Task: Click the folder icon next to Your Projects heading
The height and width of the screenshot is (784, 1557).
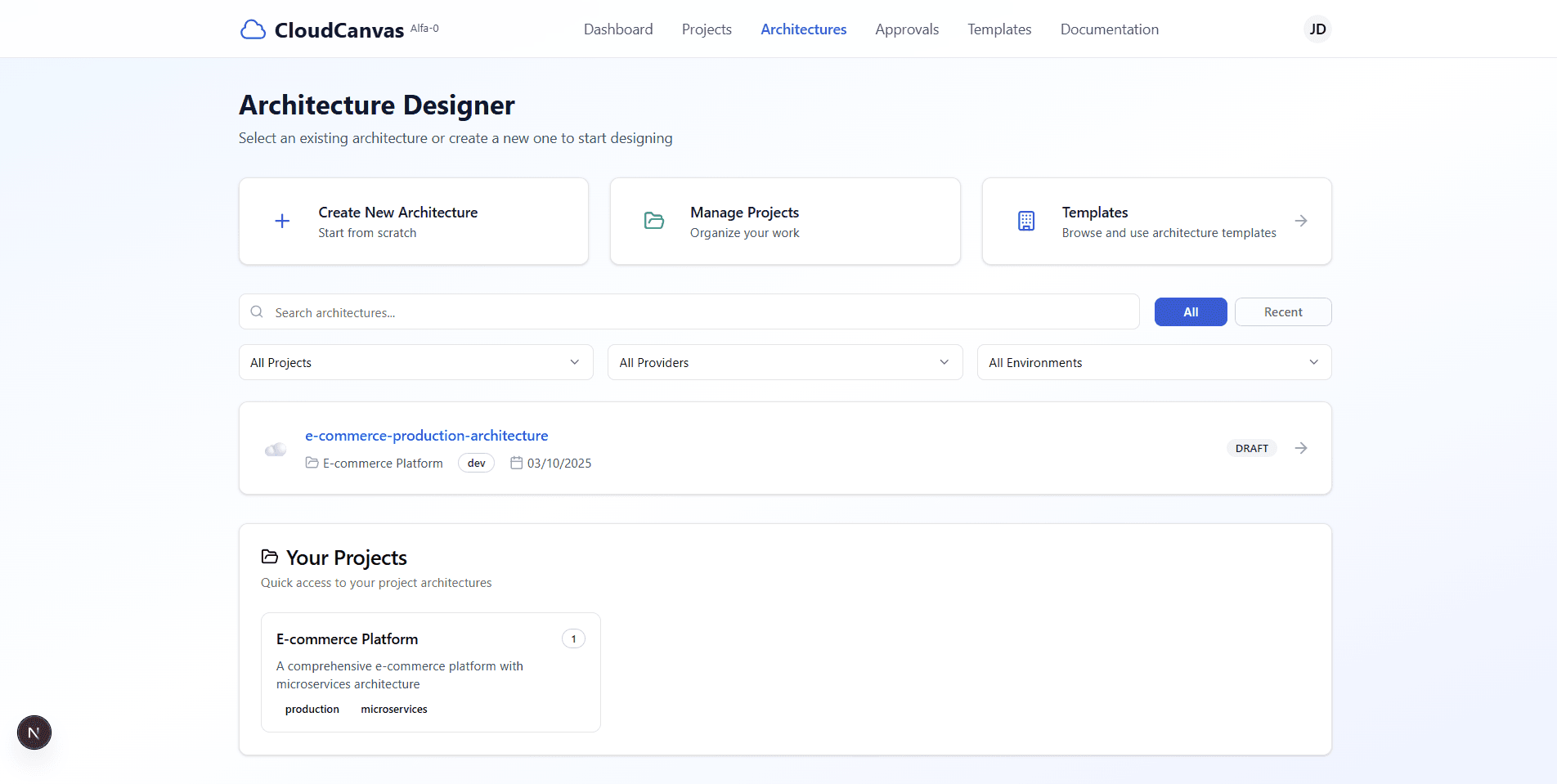Action: coord(270,557)
